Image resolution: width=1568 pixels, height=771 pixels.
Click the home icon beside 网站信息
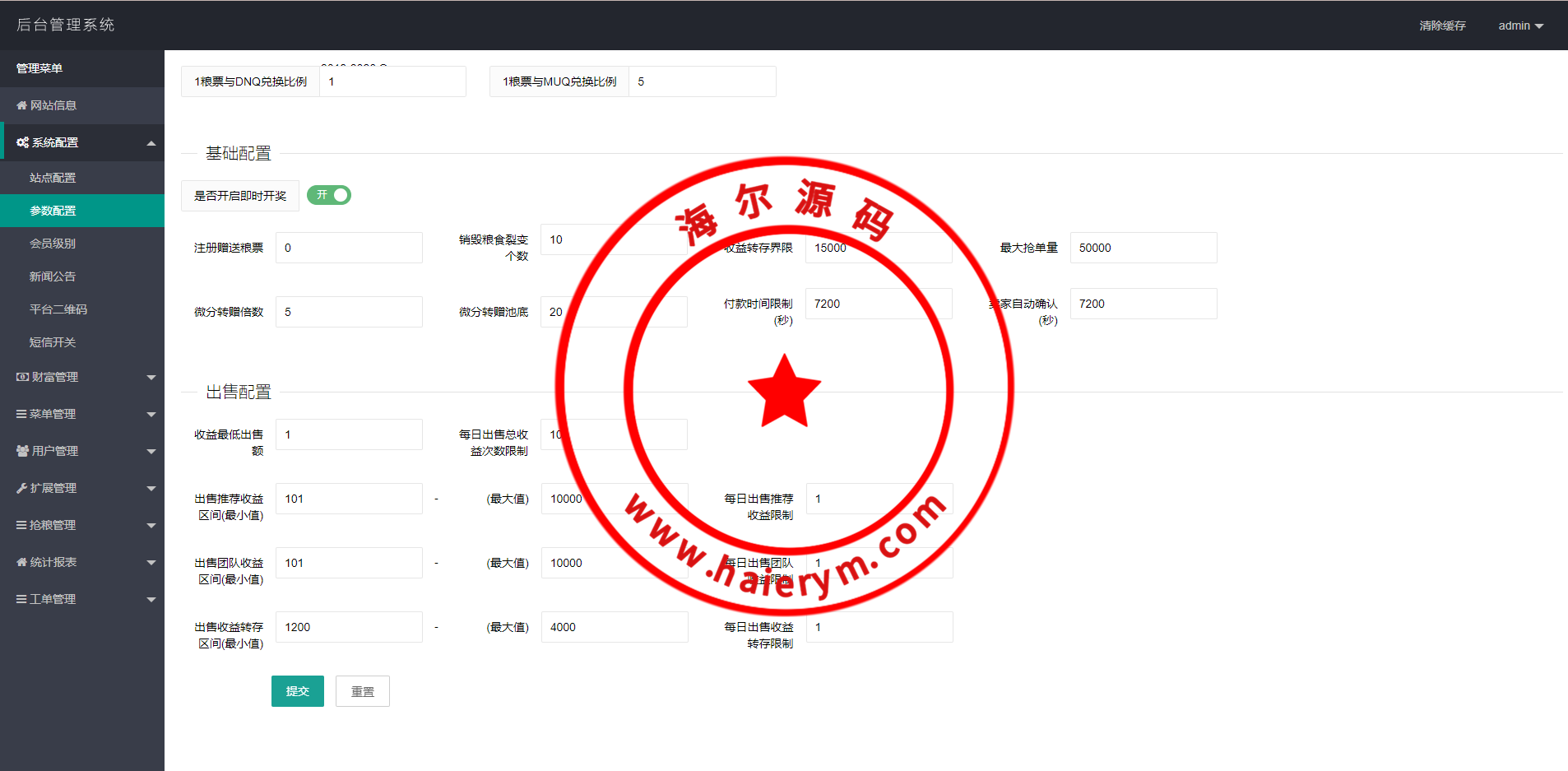pyautogui.click(x=21, y=105)
